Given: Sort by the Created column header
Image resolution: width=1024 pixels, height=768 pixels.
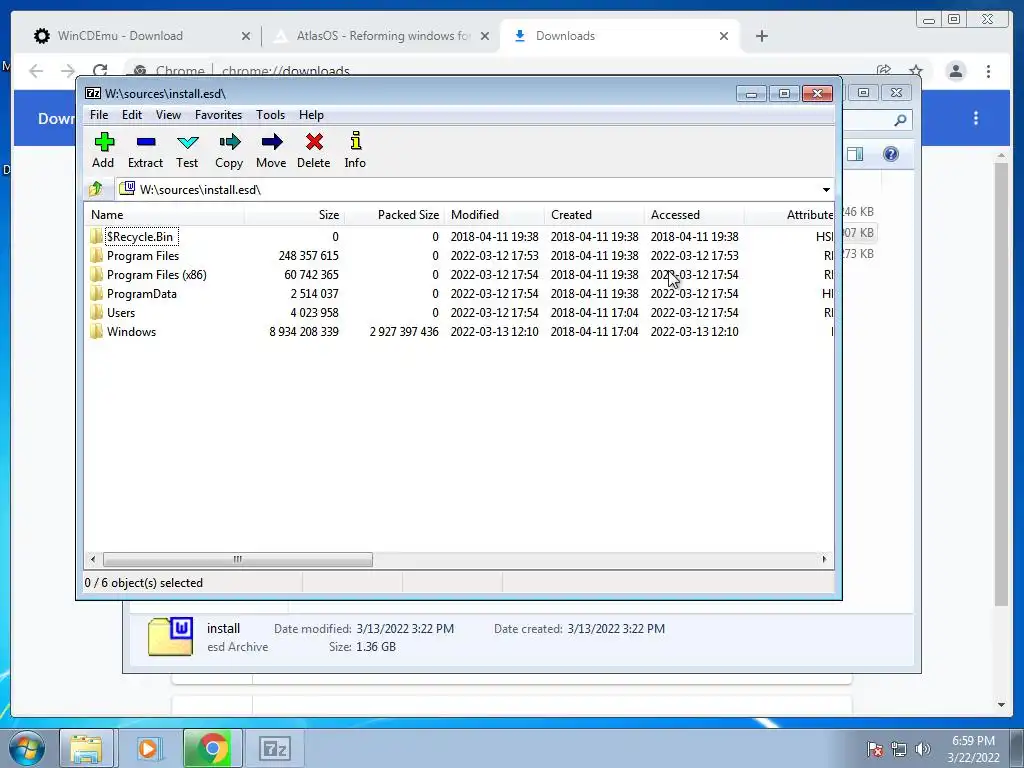Looking at the screenshot, I should click(x=594, y=214).
